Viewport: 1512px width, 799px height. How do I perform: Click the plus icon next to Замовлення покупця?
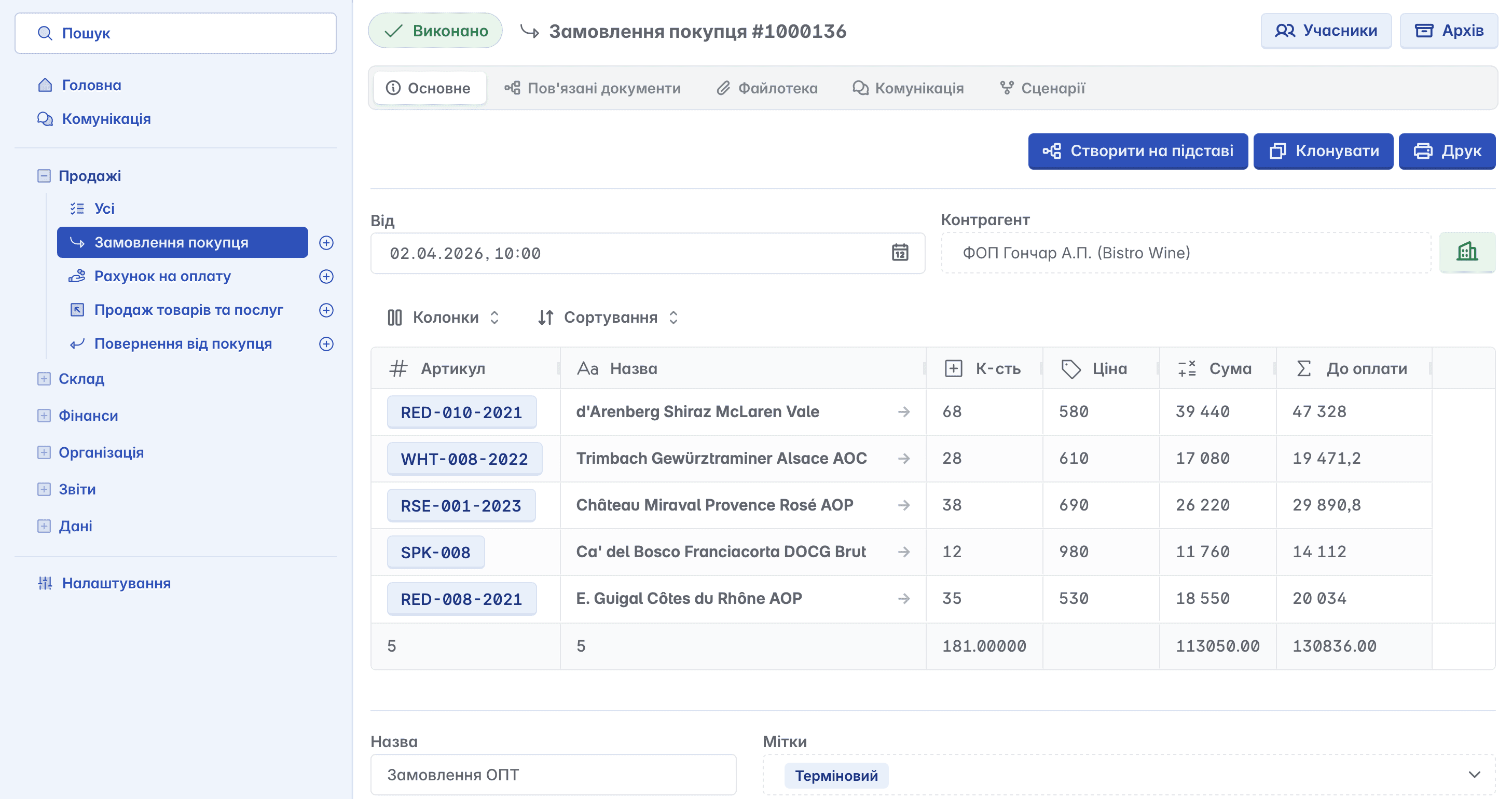coord(326,242)
